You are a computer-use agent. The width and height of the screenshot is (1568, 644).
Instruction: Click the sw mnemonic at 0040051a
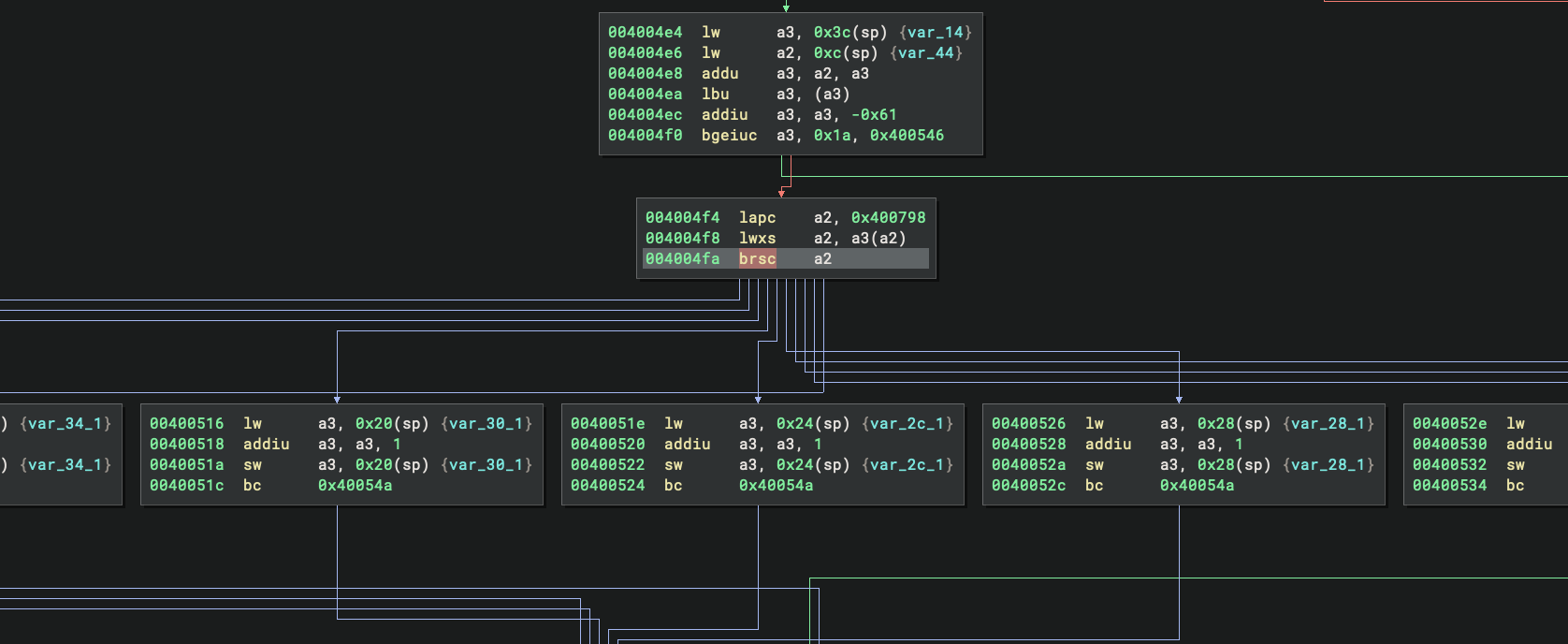(253, 465)
